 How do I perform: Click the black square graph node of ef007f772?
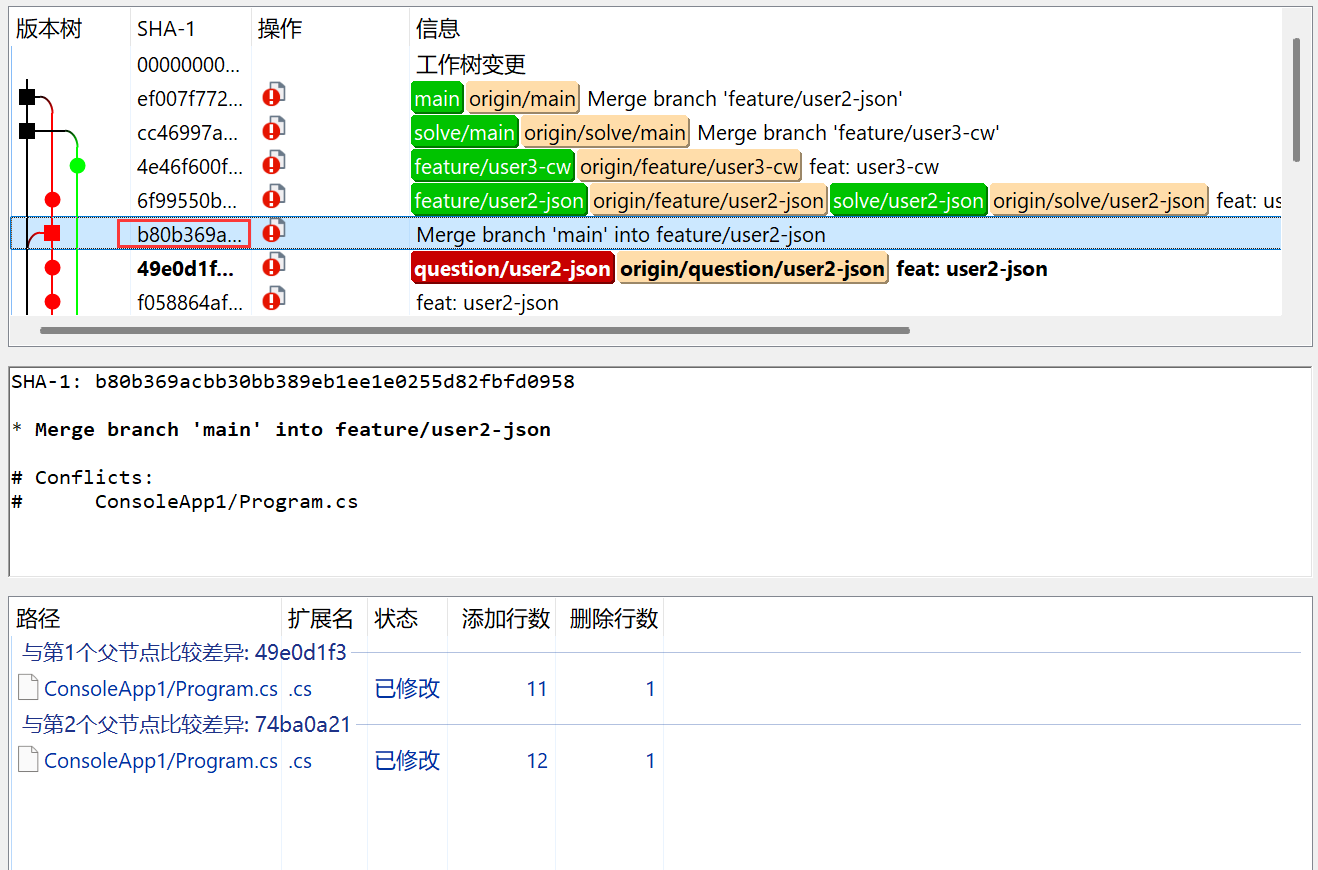[27, 97]
